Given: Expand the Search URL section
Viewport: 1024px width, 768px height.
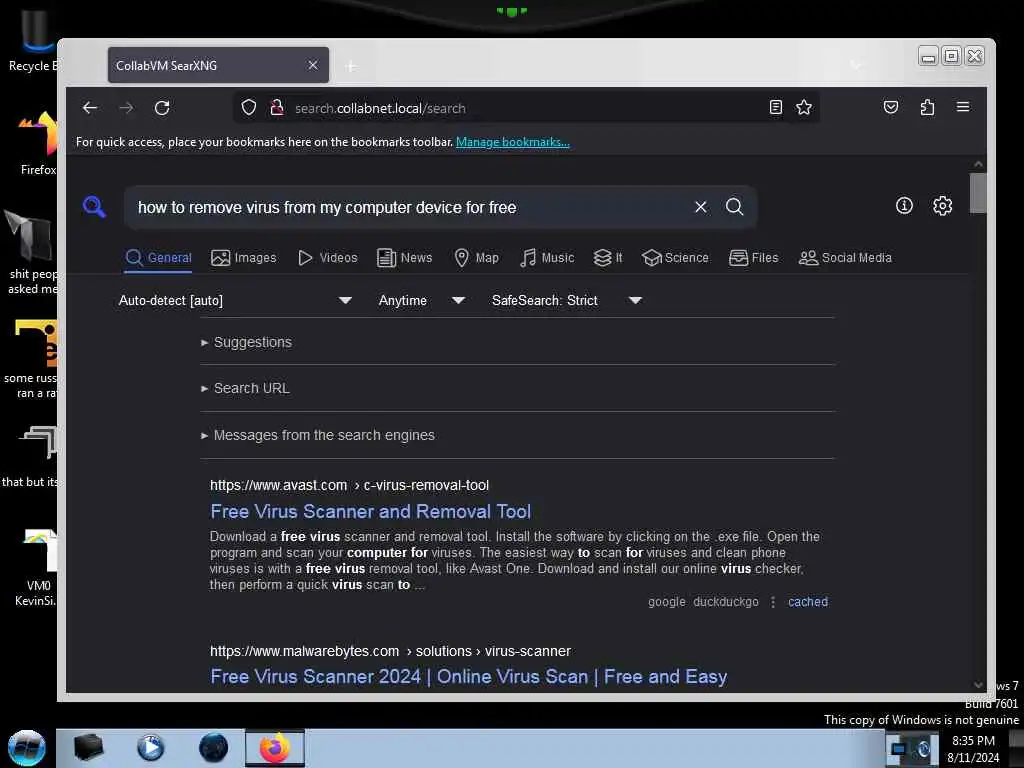Looking at the screenshot, I should (246, 389).
